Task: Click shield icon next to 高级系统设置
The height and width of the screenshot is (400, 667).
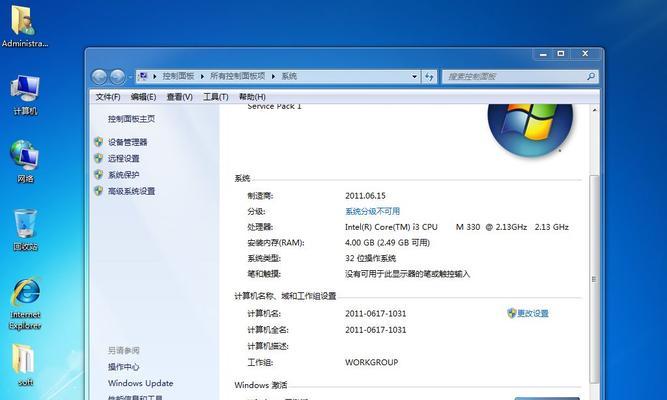Action: 99,191
